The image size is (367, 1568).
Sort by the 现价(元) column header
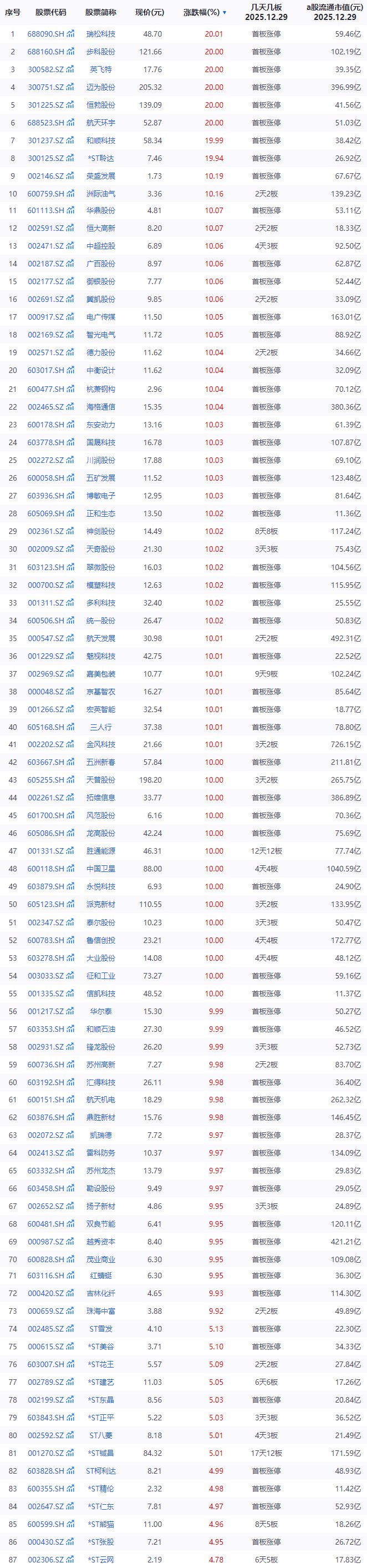[x=149, y=13]
